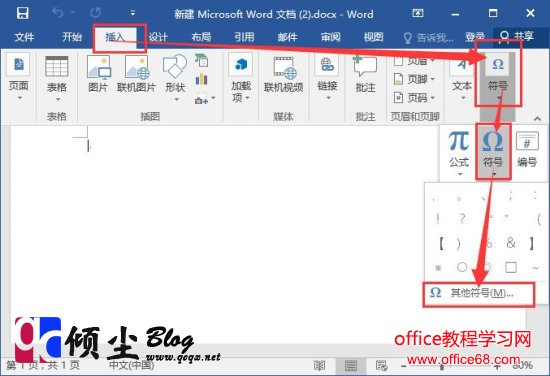Insert the tilde ~ symbol
Viewport: 550px width, 376px height.
(535, 268)
